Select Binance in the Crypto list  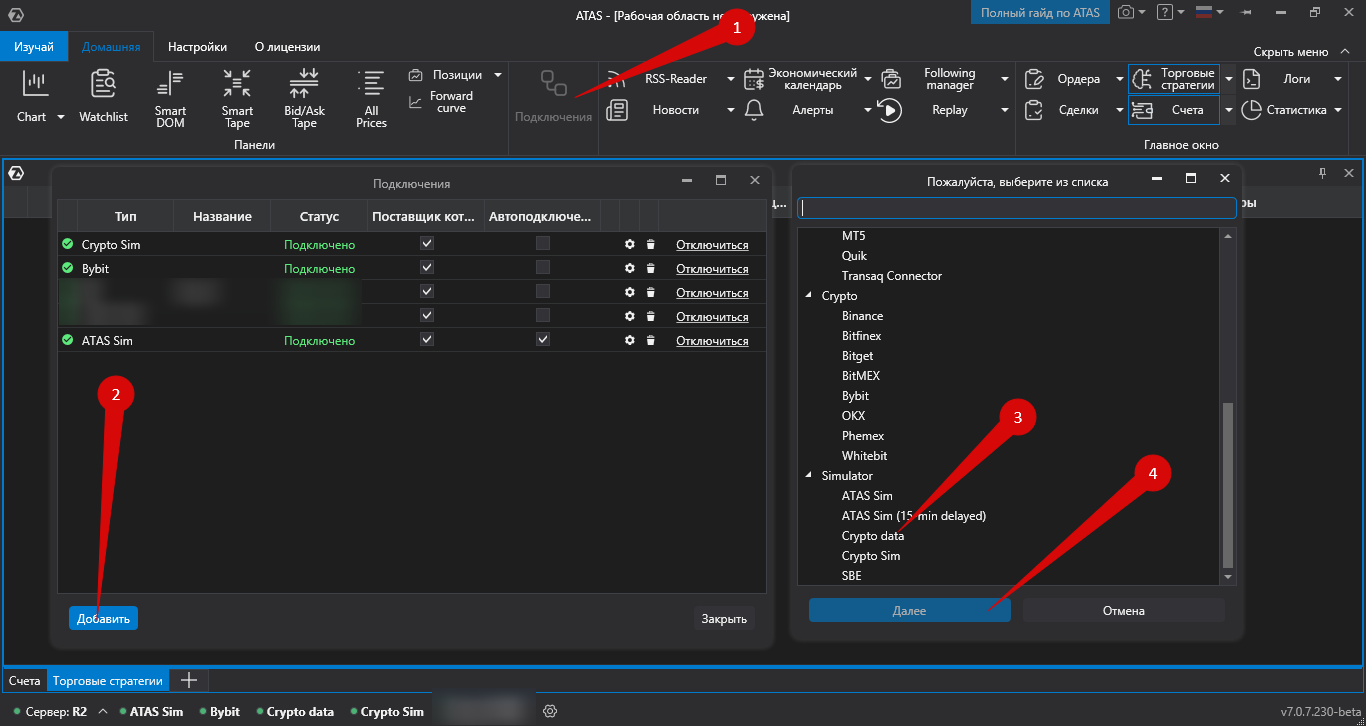pyautogui.click(x=863, y=316)
